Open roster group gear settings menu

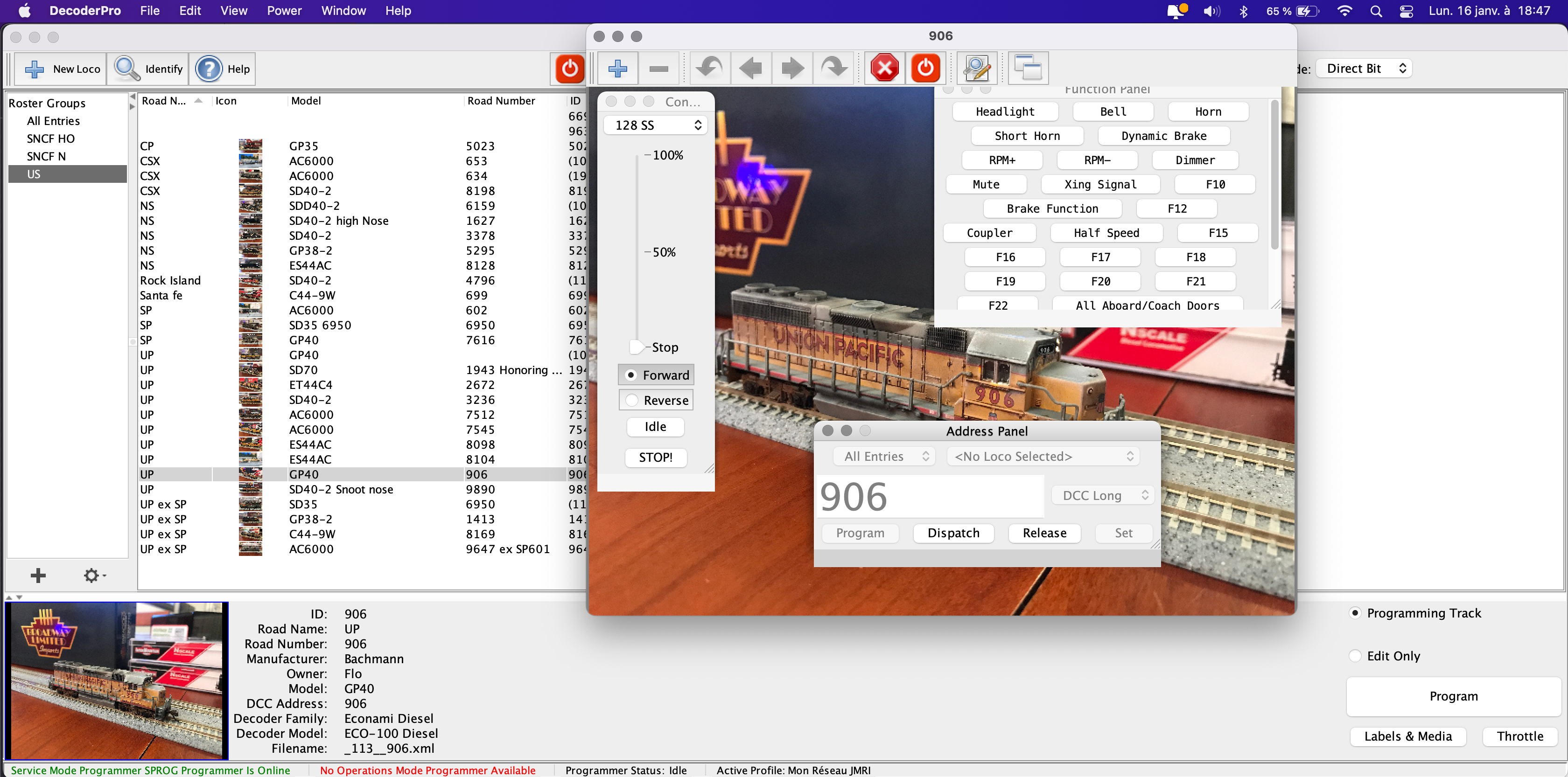93,575
